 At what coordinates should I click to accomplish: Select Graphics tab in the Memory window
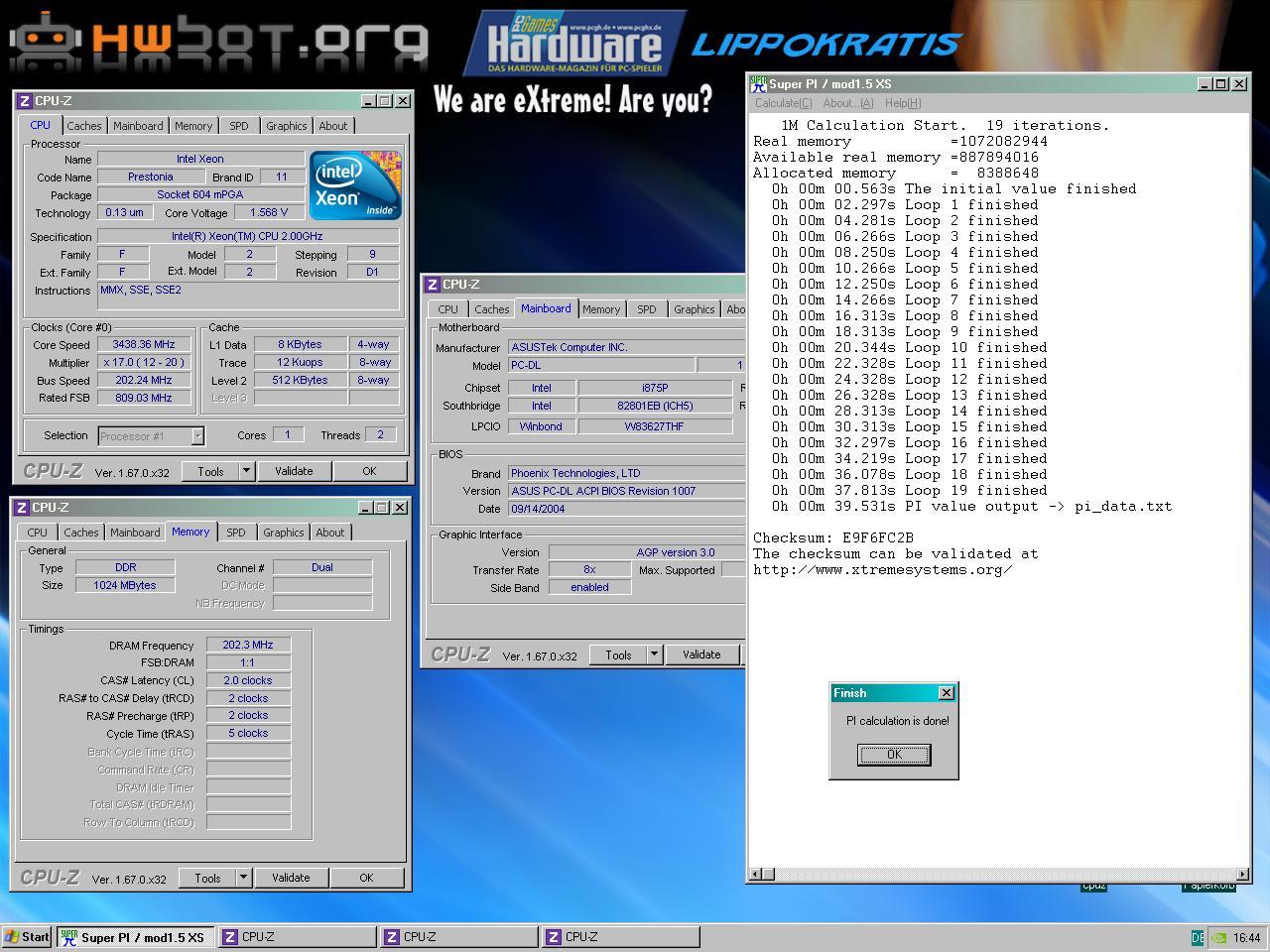(284, 533)
